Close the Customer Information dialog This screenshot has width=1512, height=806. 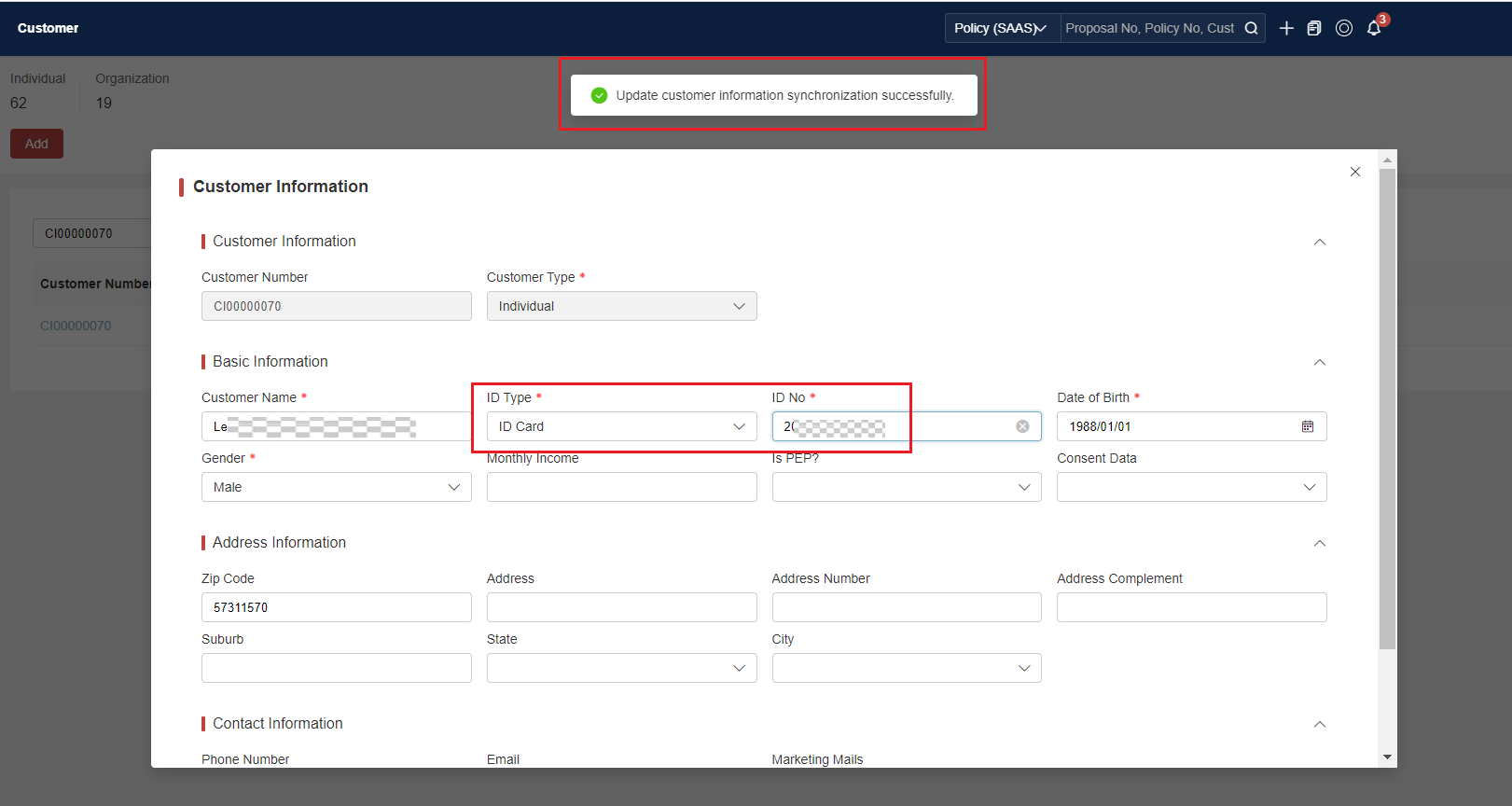pyautogui.click(x=1355, y=172)
